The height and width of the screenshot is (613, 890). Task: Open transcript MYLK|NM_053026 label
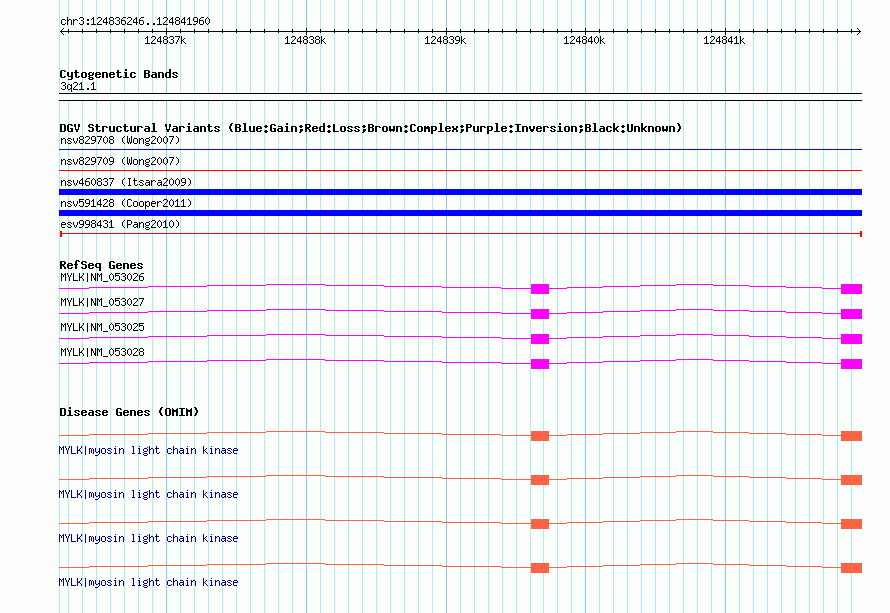(102, 278)
